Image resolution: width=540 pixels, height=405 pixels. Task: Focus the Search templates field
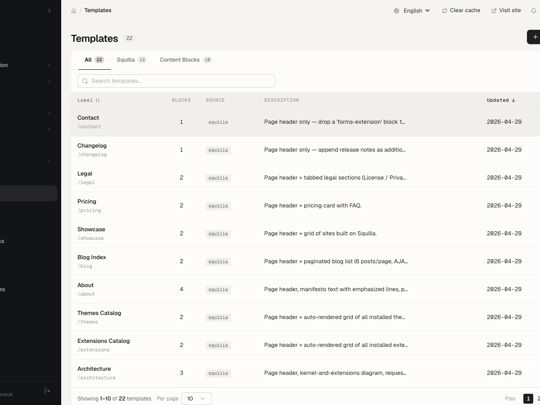[176, 81]
